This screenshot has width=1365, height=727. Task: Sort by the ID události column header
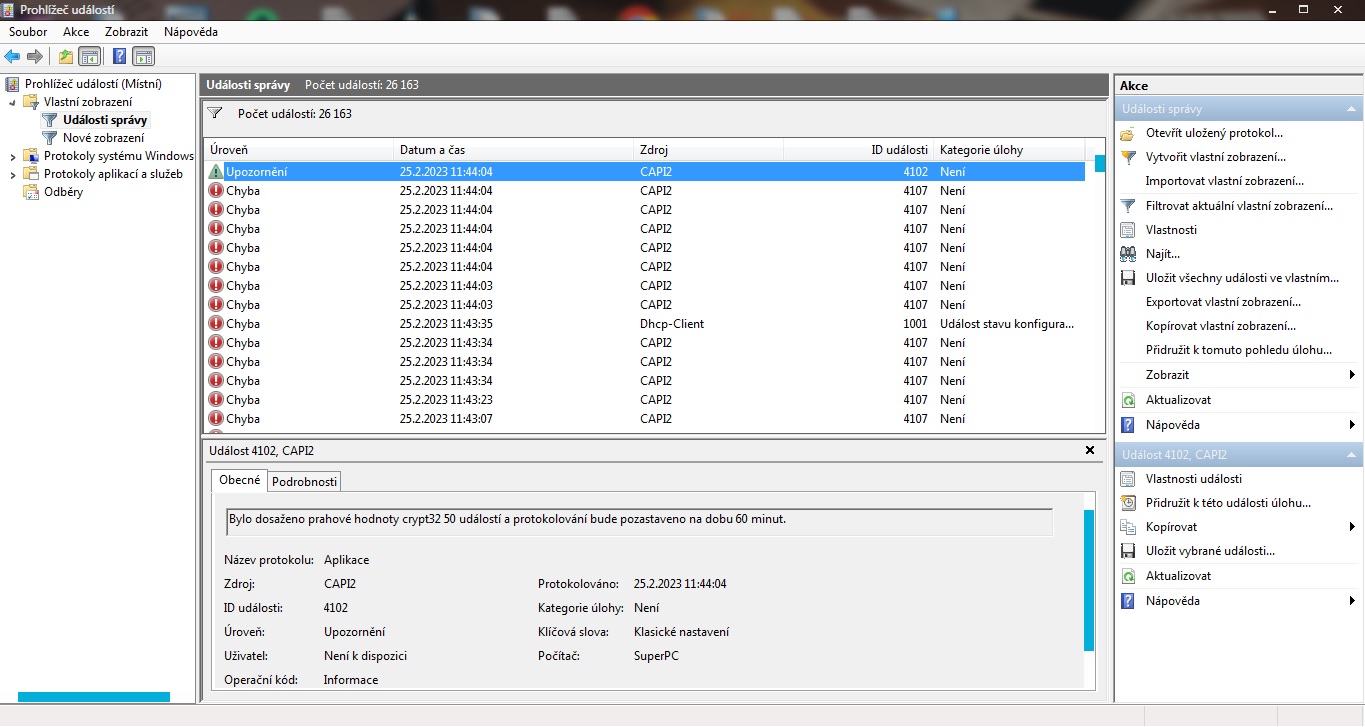tap(858, 150)
